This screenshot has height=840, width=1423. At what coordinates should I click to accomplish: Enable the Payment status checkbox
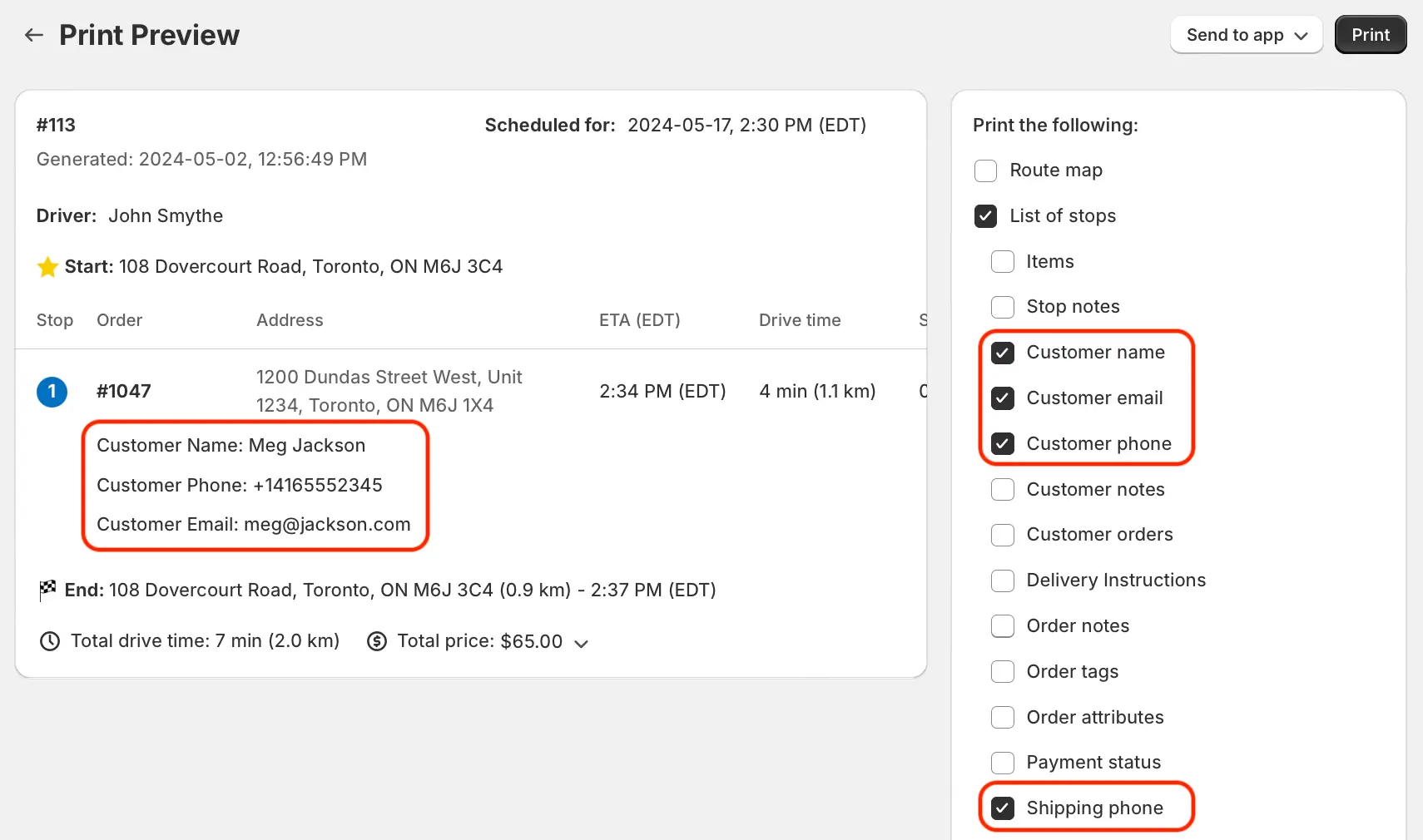point(1003,763)
